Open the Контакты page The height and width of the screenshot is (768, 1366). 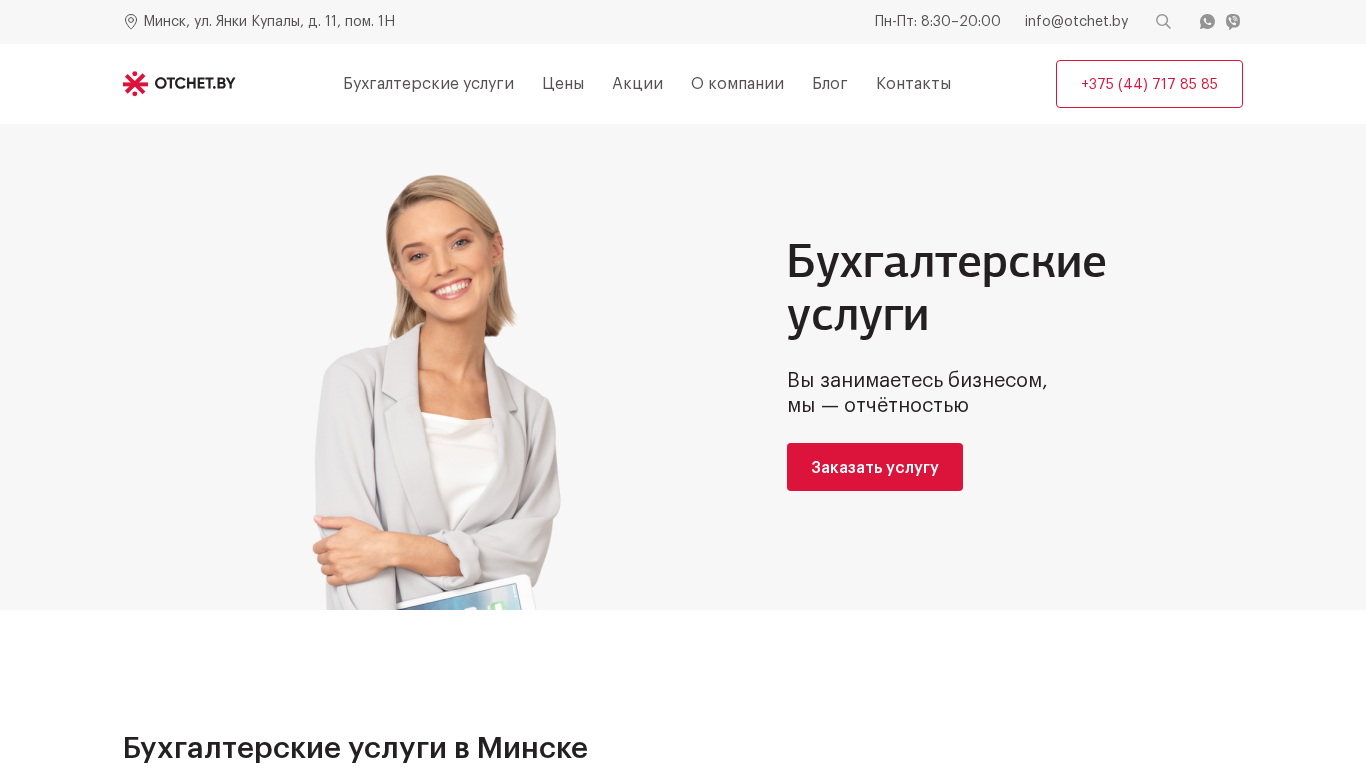click(913, 84)
